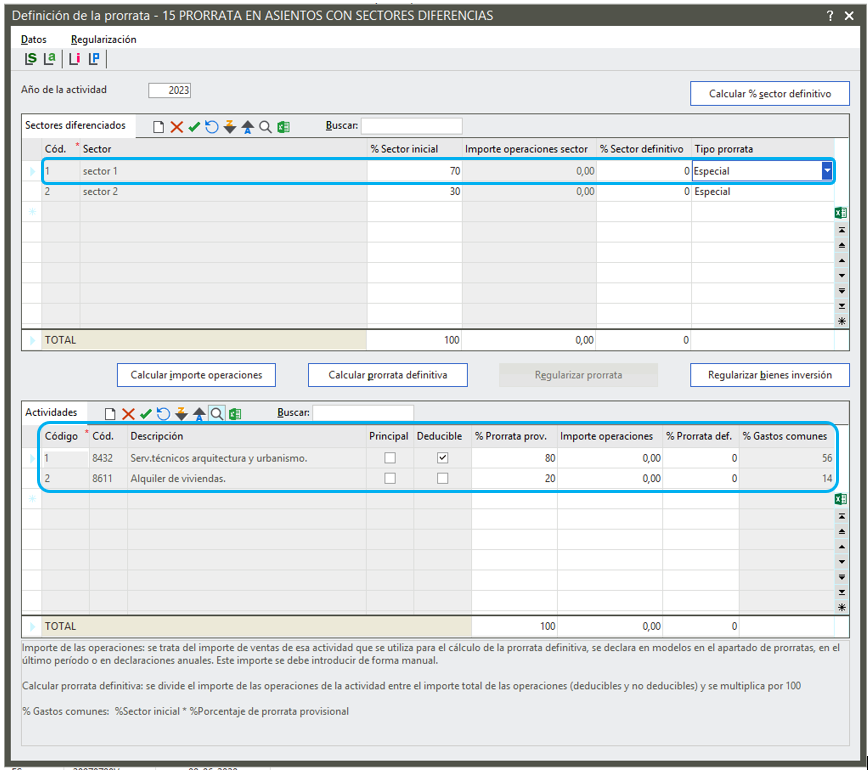Viewport: 868px width, 770px height.
Task: Click 'Alquiler de viviendas.' description cell
Action: (x=247, y=478)
